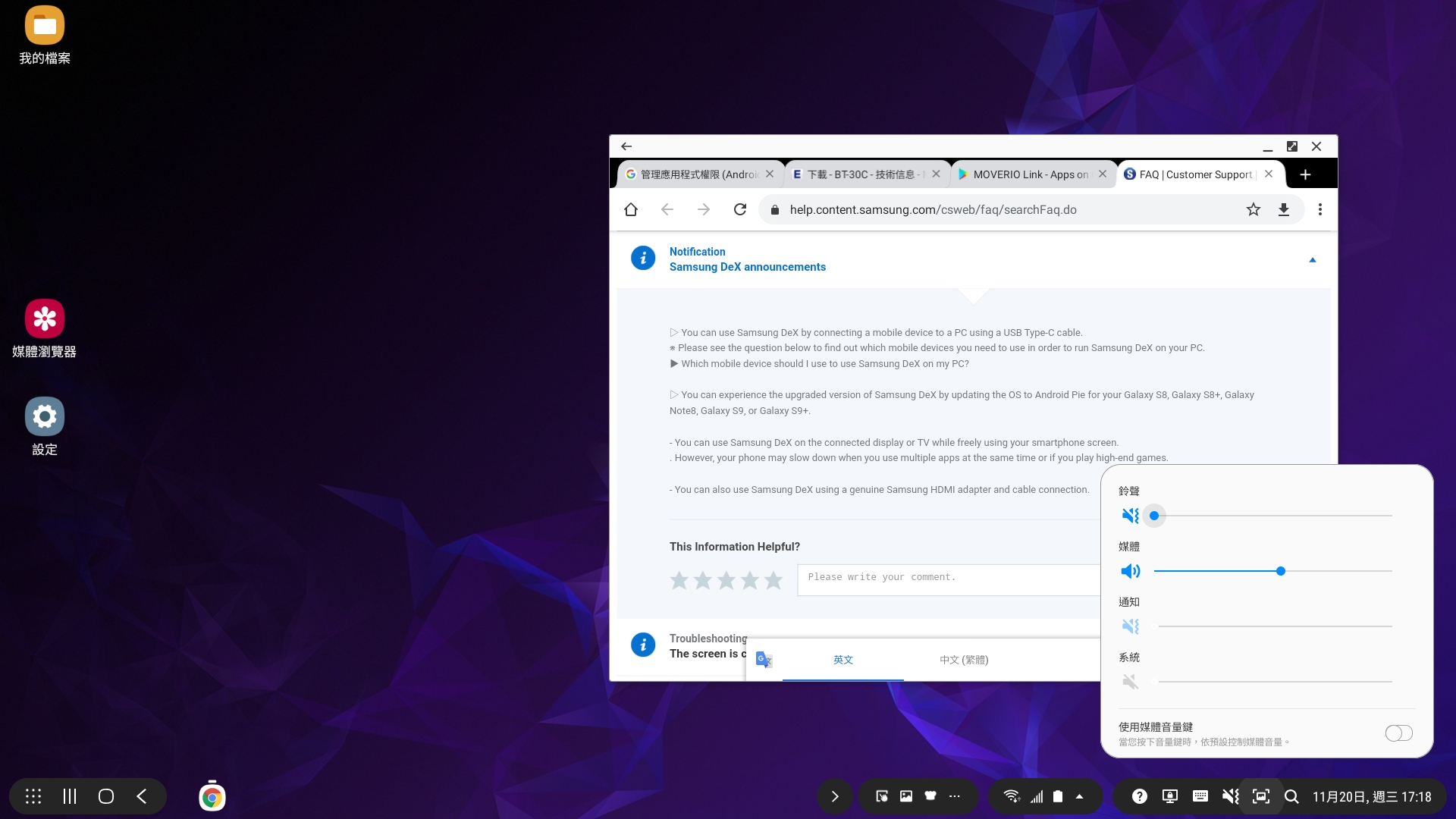Rate one star with the first star
The height and width of the screenshot is (819, 1456).
[679, 581]
